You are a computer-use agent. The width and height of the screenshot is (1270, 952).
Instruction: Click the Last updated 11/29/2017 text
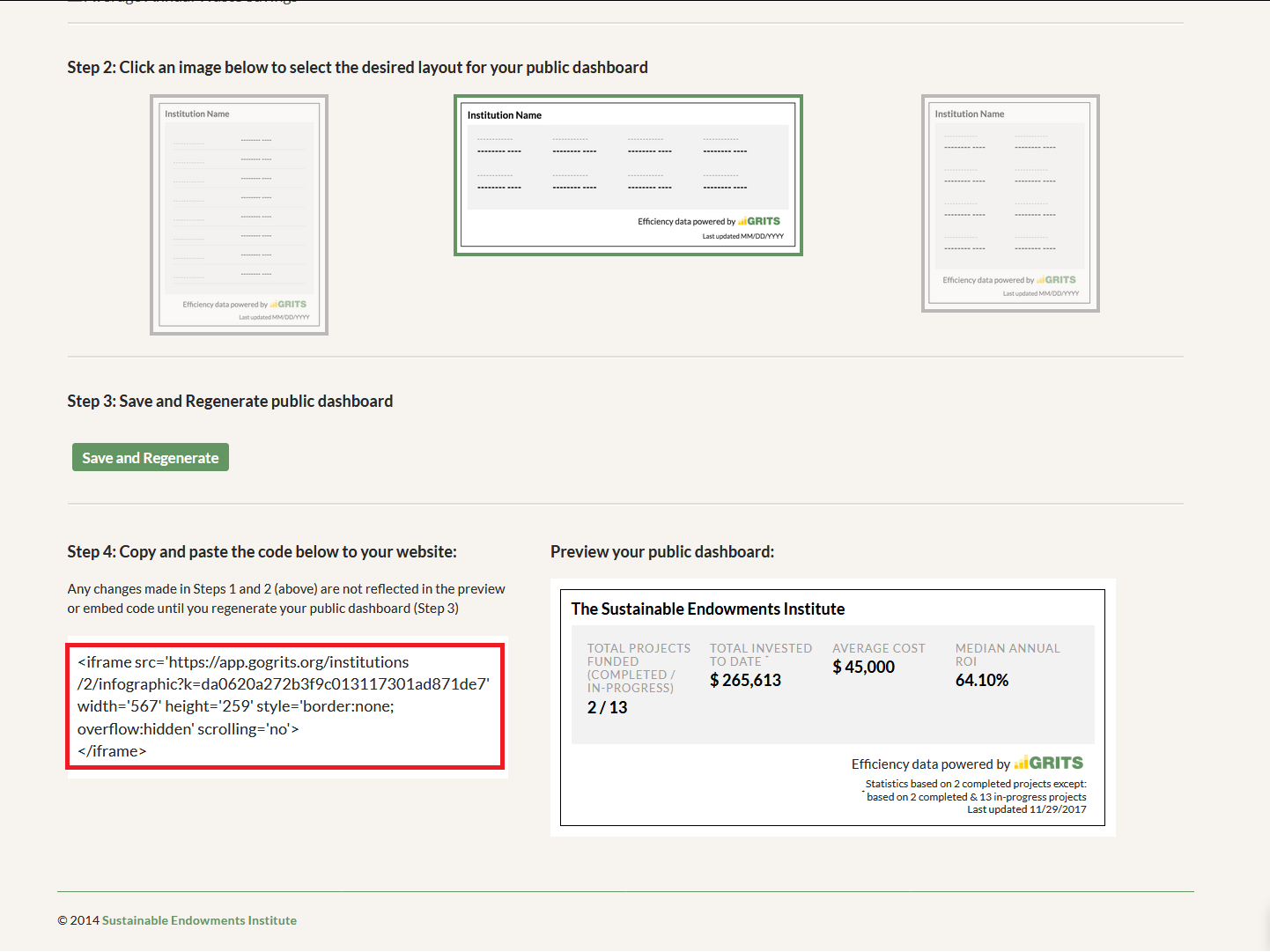click(x=1027, y=809)
